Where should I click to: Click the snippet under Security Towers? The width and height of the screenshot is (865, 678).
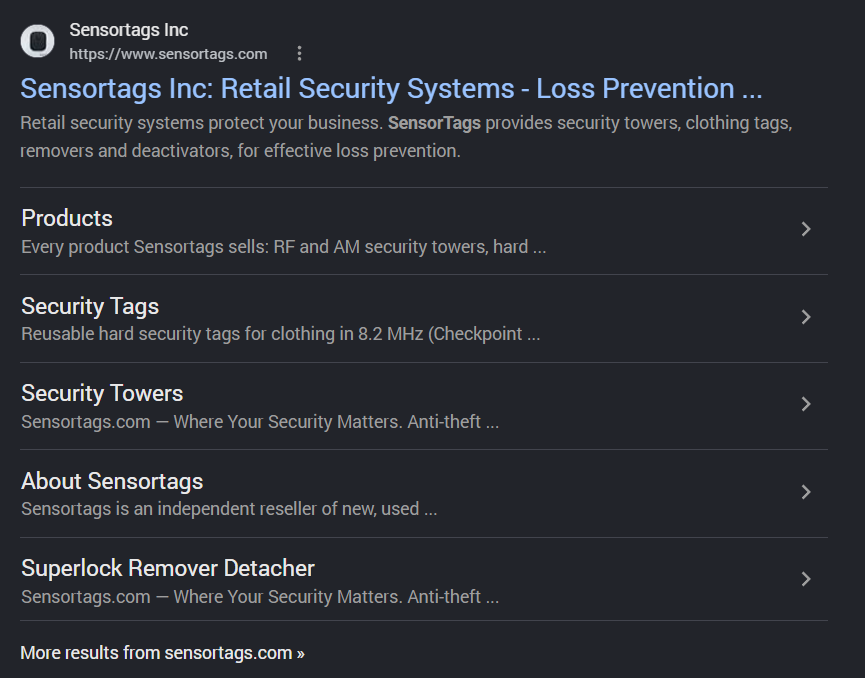click(260, 421)
